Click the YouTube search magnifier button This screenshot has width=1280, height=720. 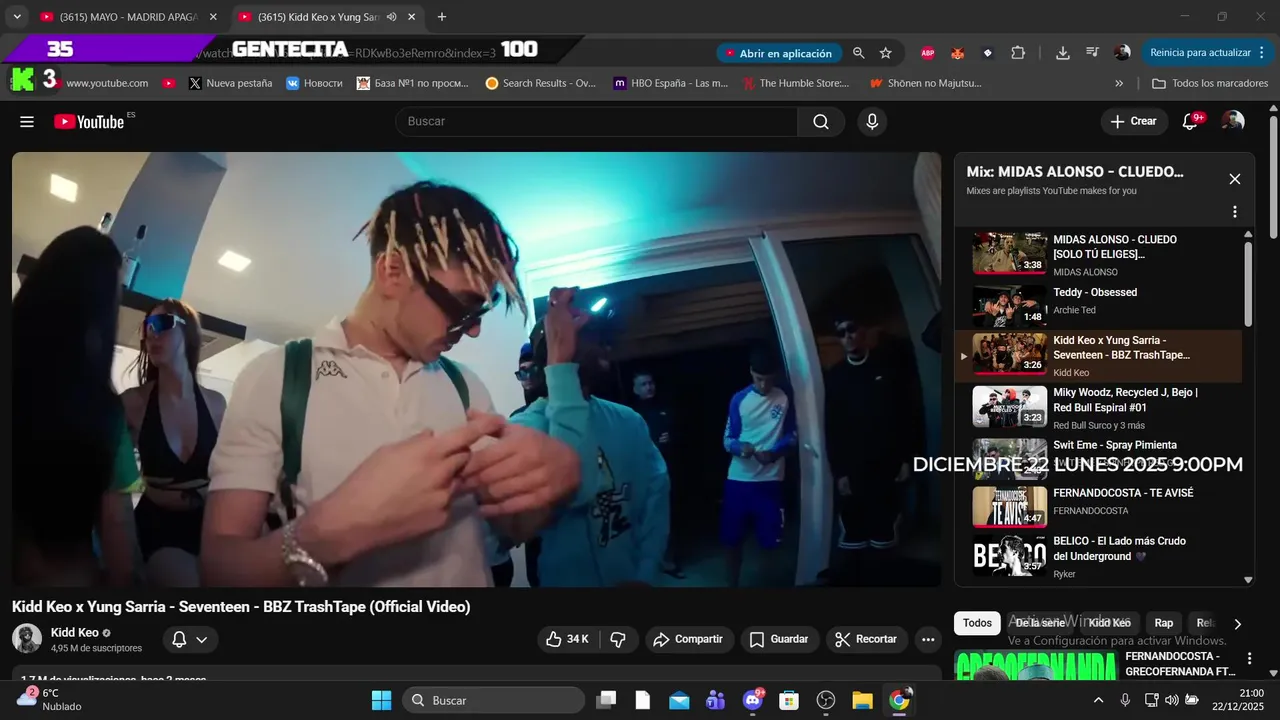821,121
